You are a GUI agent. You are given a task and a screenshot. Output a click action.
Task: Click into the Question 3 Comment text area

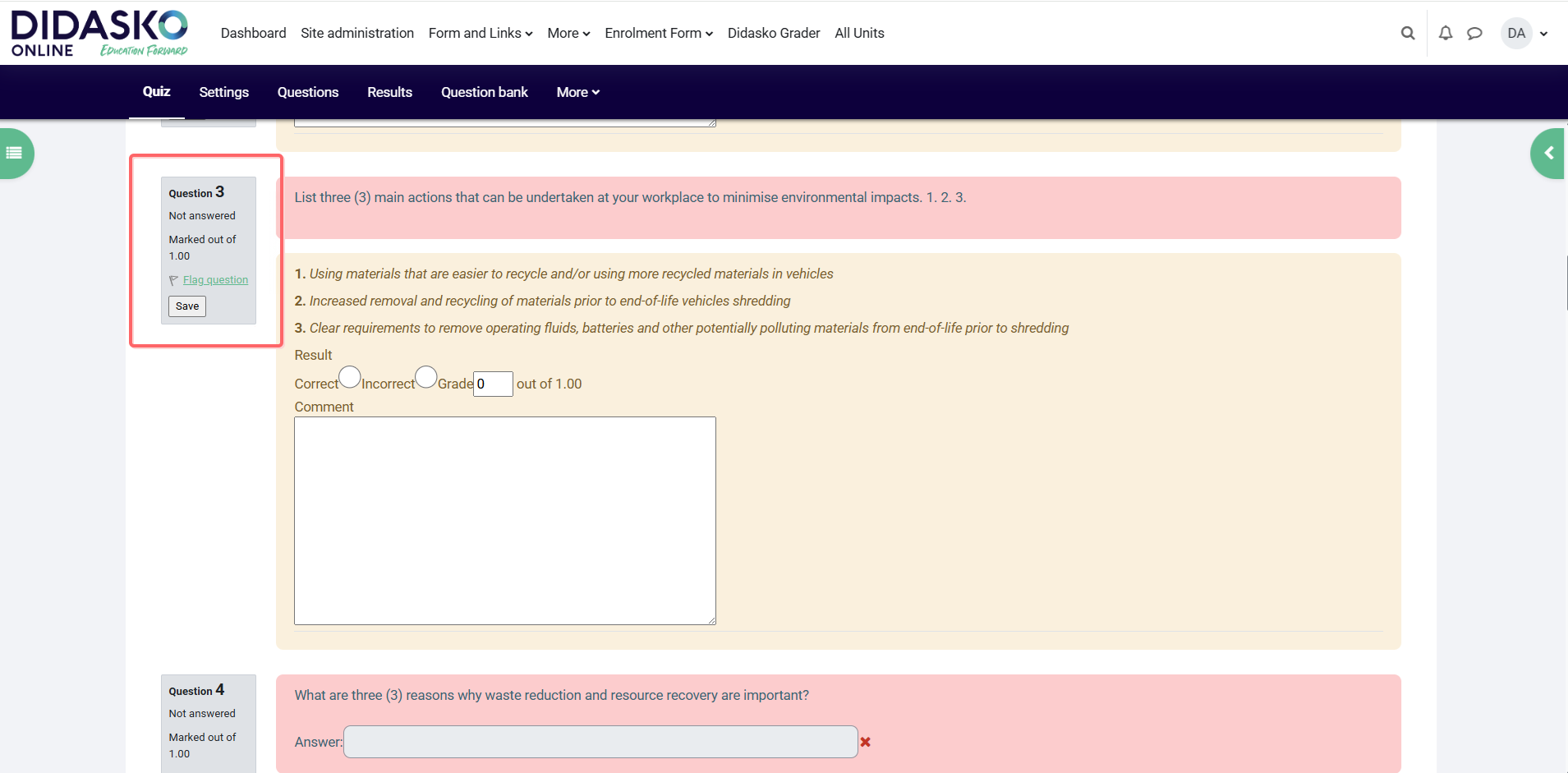[x=504, y=520]
